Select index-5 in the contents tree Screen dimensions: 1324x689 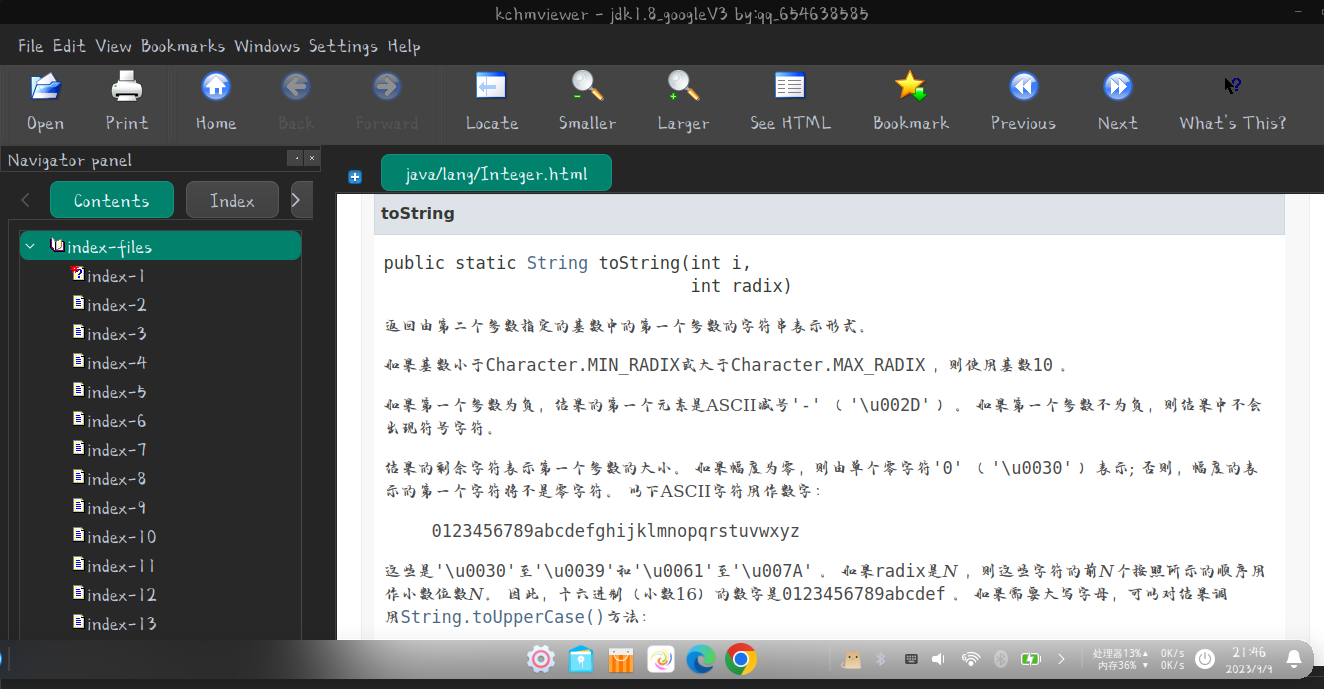116,392
